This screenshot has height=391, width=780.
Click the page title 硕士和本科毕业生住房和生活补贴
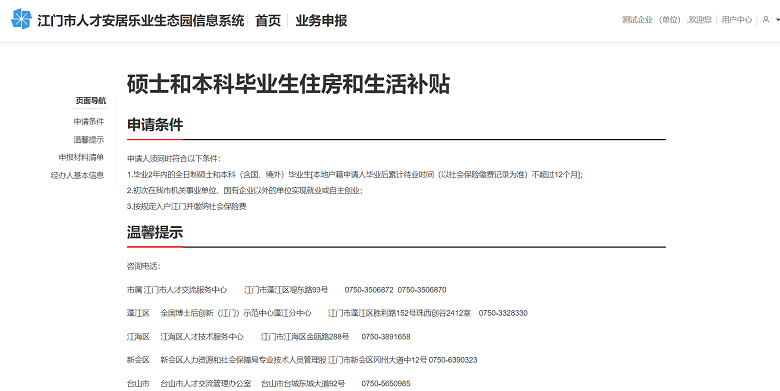(289, 84)
